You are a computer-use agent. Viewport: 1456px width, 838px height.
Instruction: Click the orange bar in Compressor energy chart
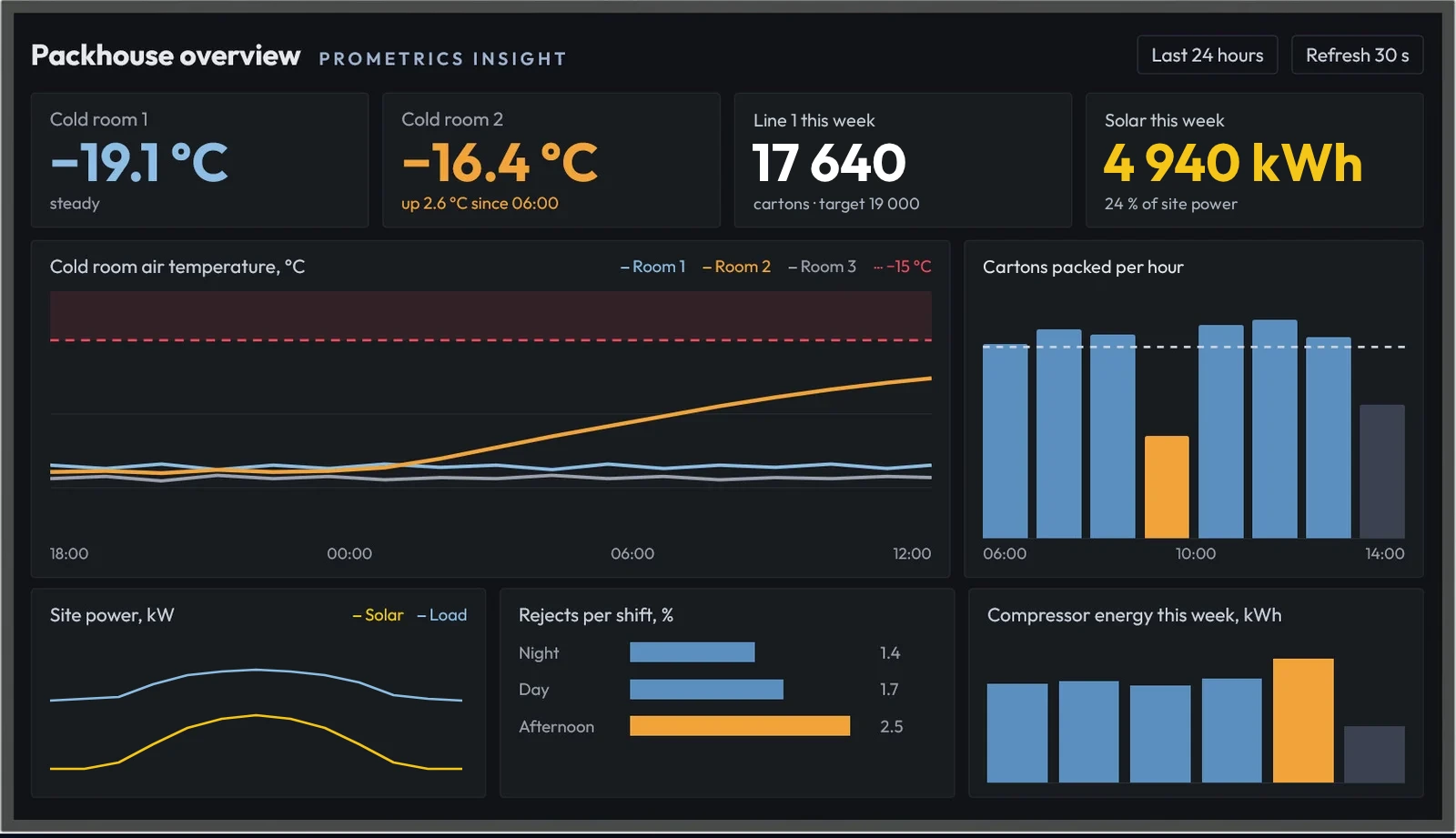pos(1303,721)
